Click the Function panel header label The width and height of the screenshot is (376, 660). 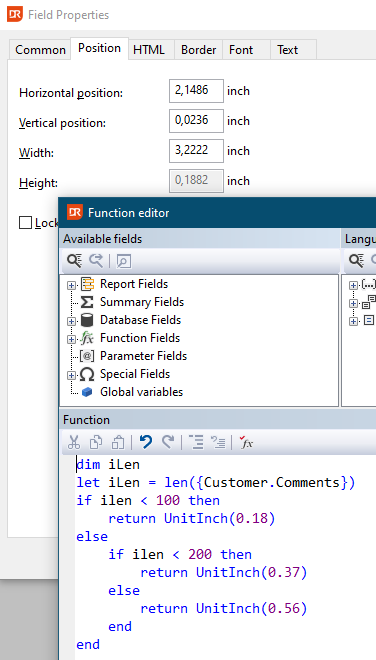(x=86, y=420)
